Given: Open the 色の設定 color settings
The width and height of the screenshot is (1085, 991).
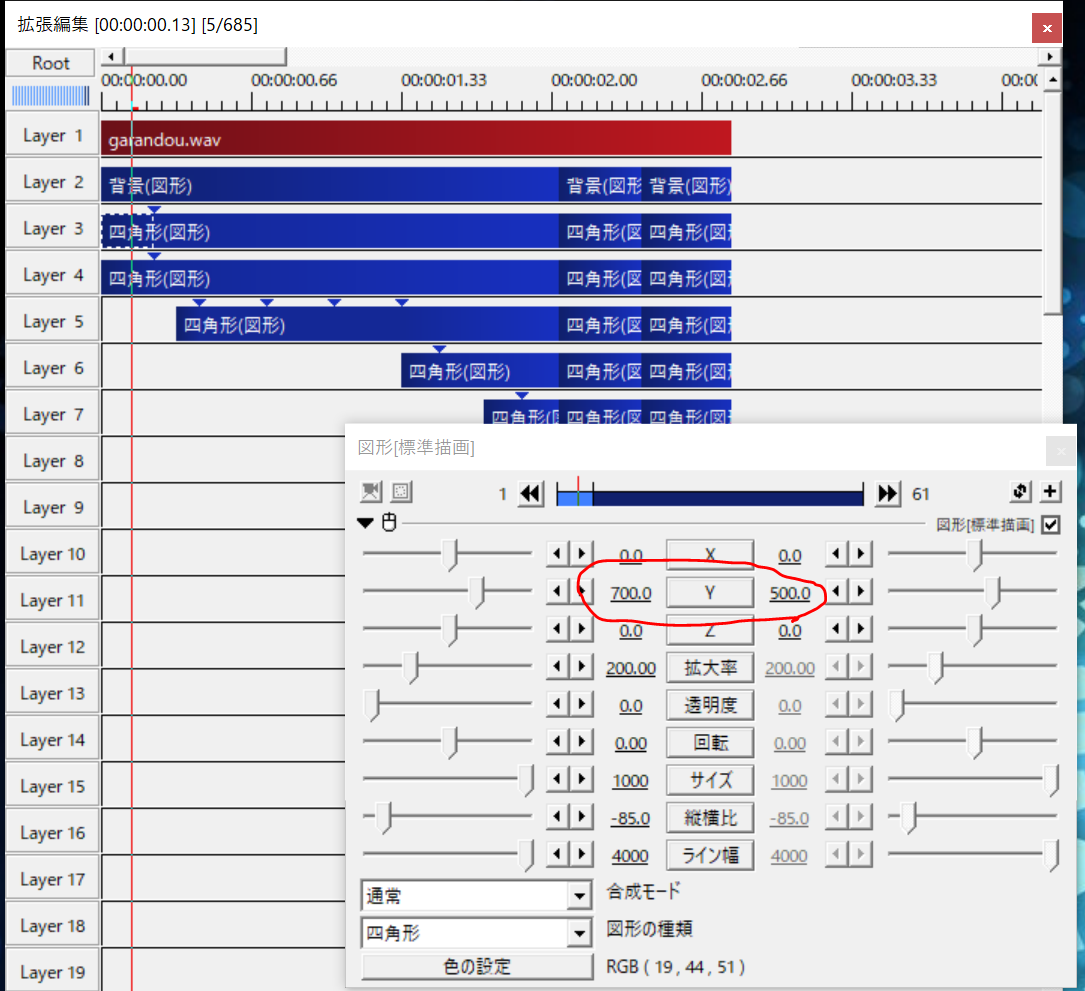Looking at the screenshot, I should (x=477, y=966).
